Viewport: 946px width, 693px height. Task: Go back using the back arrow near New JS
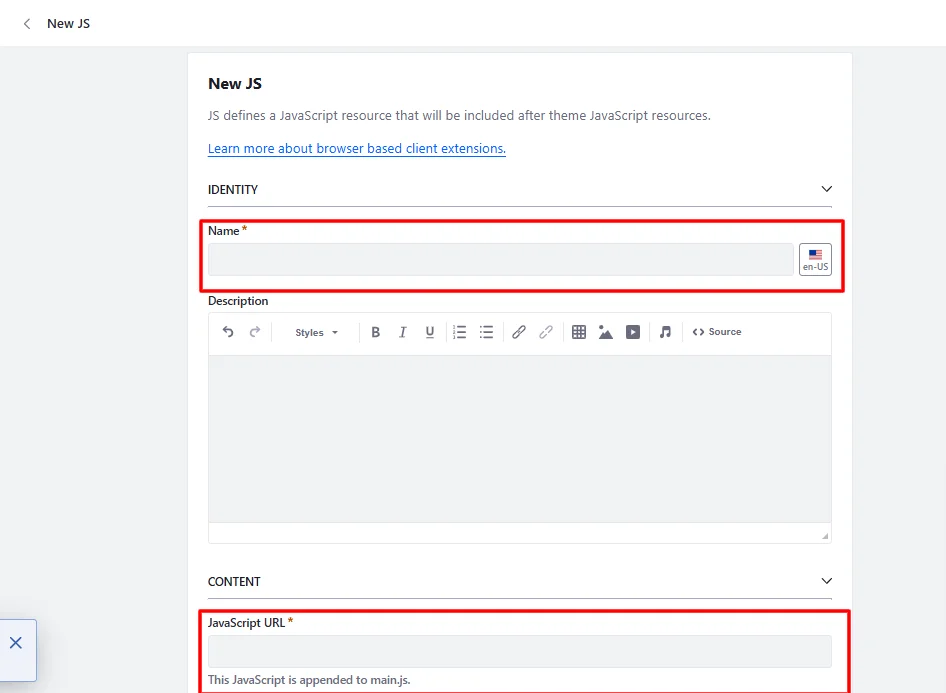click(x=25, y=23)
